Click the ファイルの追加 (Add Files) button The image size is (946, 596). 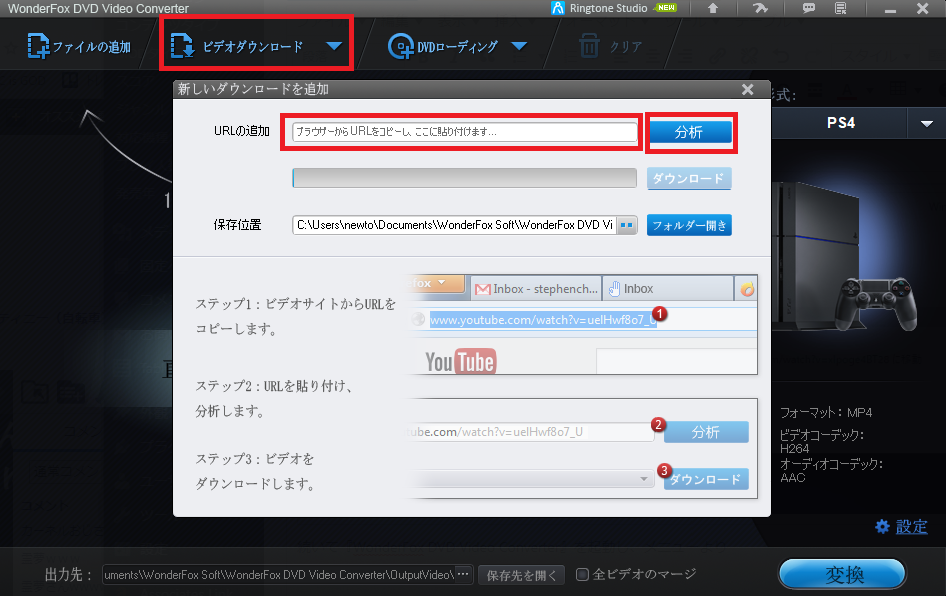pyautogui.click(x=79, y=46)
